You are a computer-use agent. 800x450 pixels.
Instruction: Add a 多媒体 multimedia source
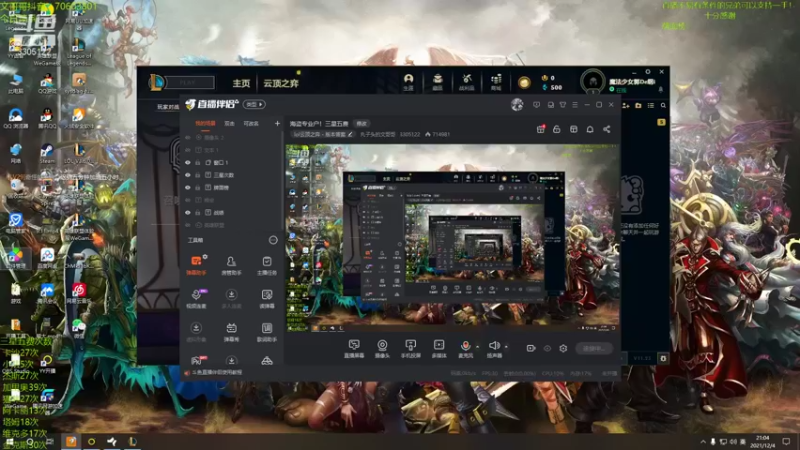coord(439,348)
